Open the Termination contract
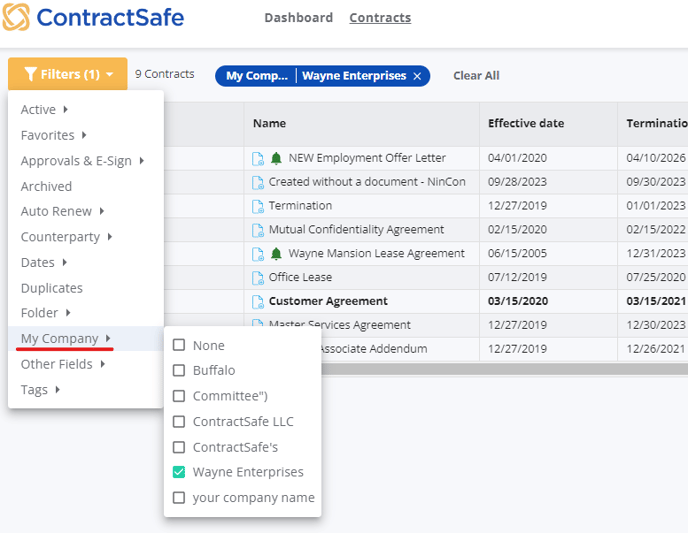This screenshot has width=688, height=533. [300, 206]
